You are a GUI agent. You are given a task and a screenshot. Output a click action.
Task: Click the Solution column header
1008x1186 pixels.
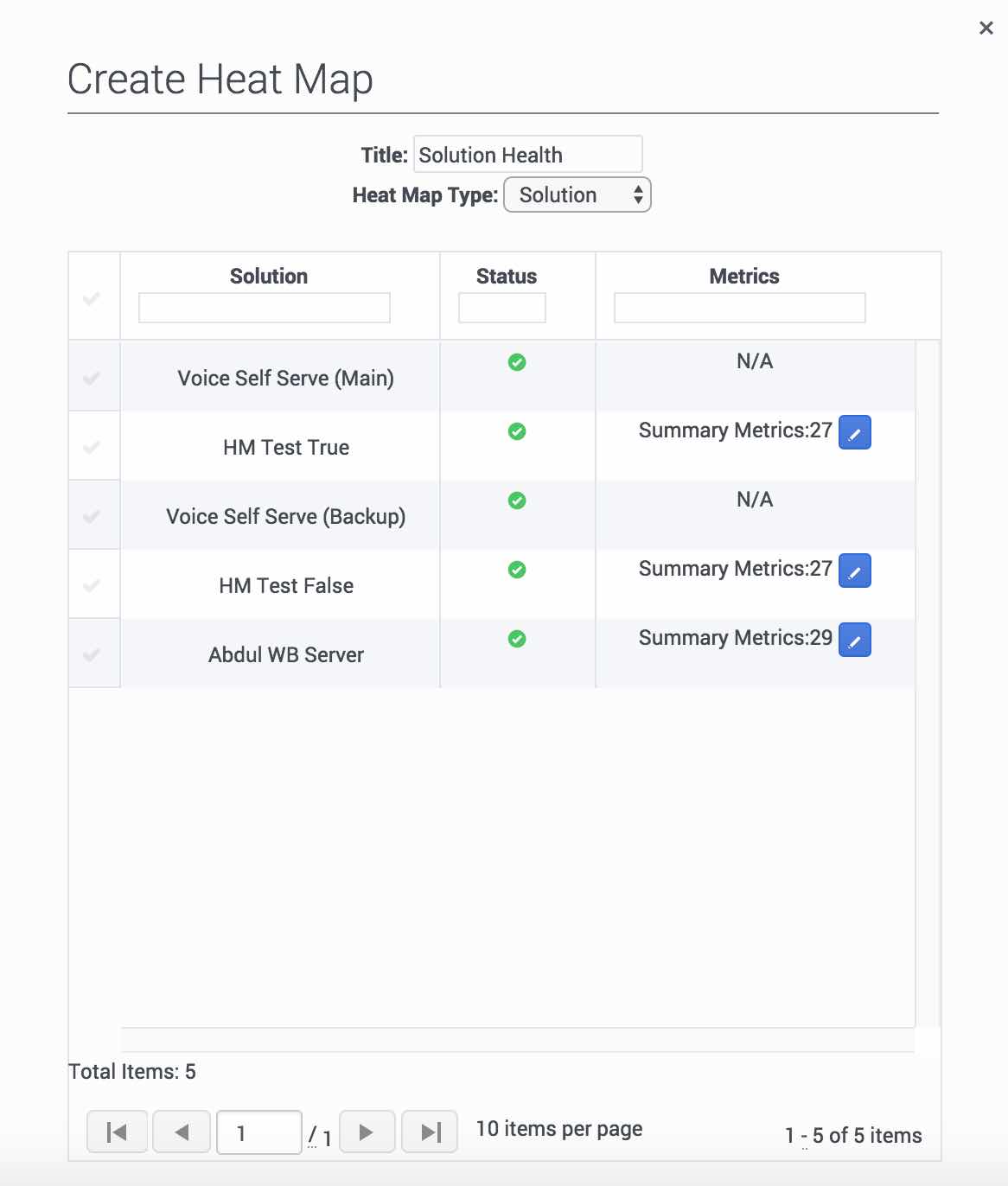tap(269, 277)
